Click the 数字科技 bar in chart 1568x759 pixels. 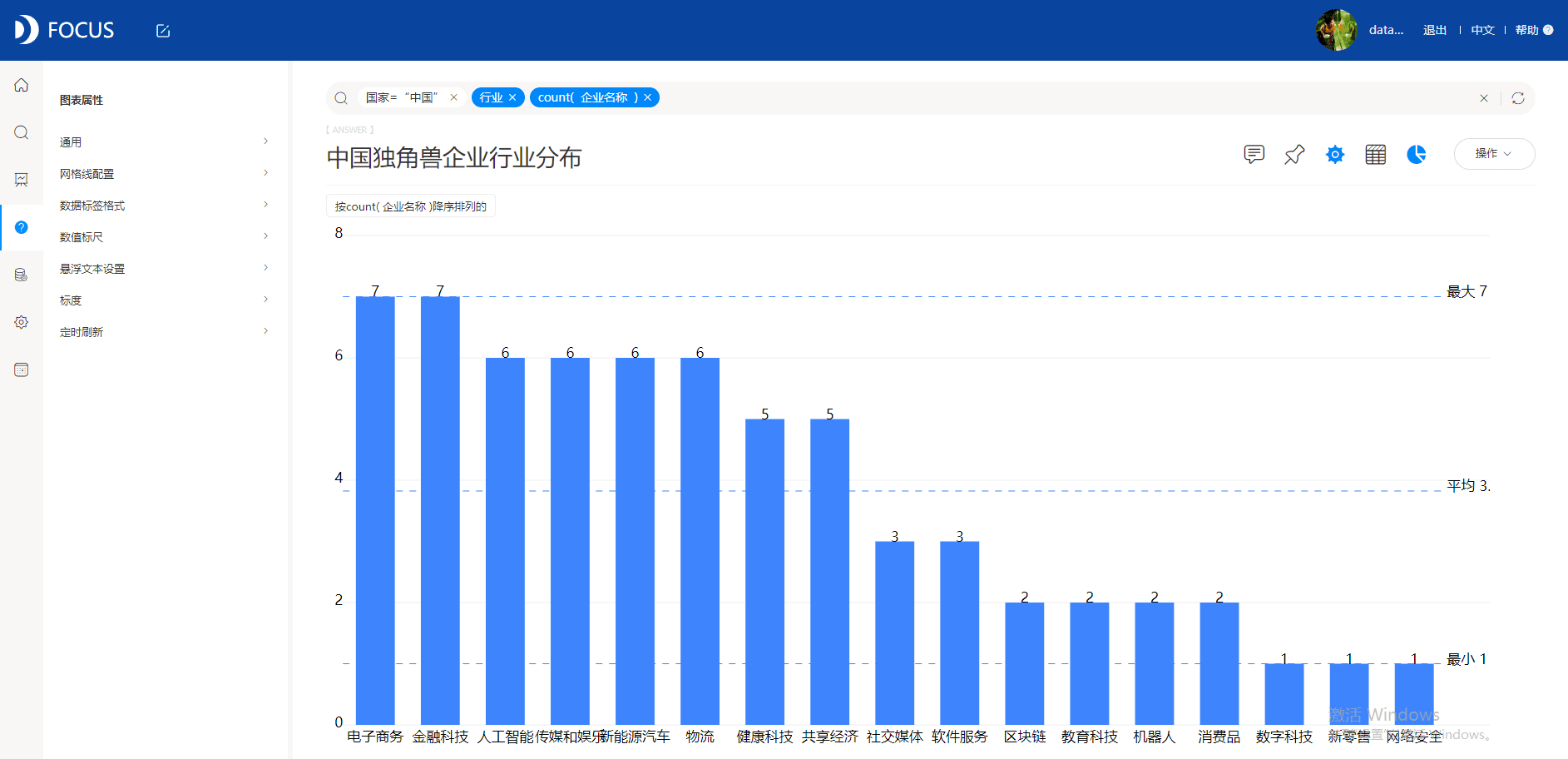(x=1284, y=694)
